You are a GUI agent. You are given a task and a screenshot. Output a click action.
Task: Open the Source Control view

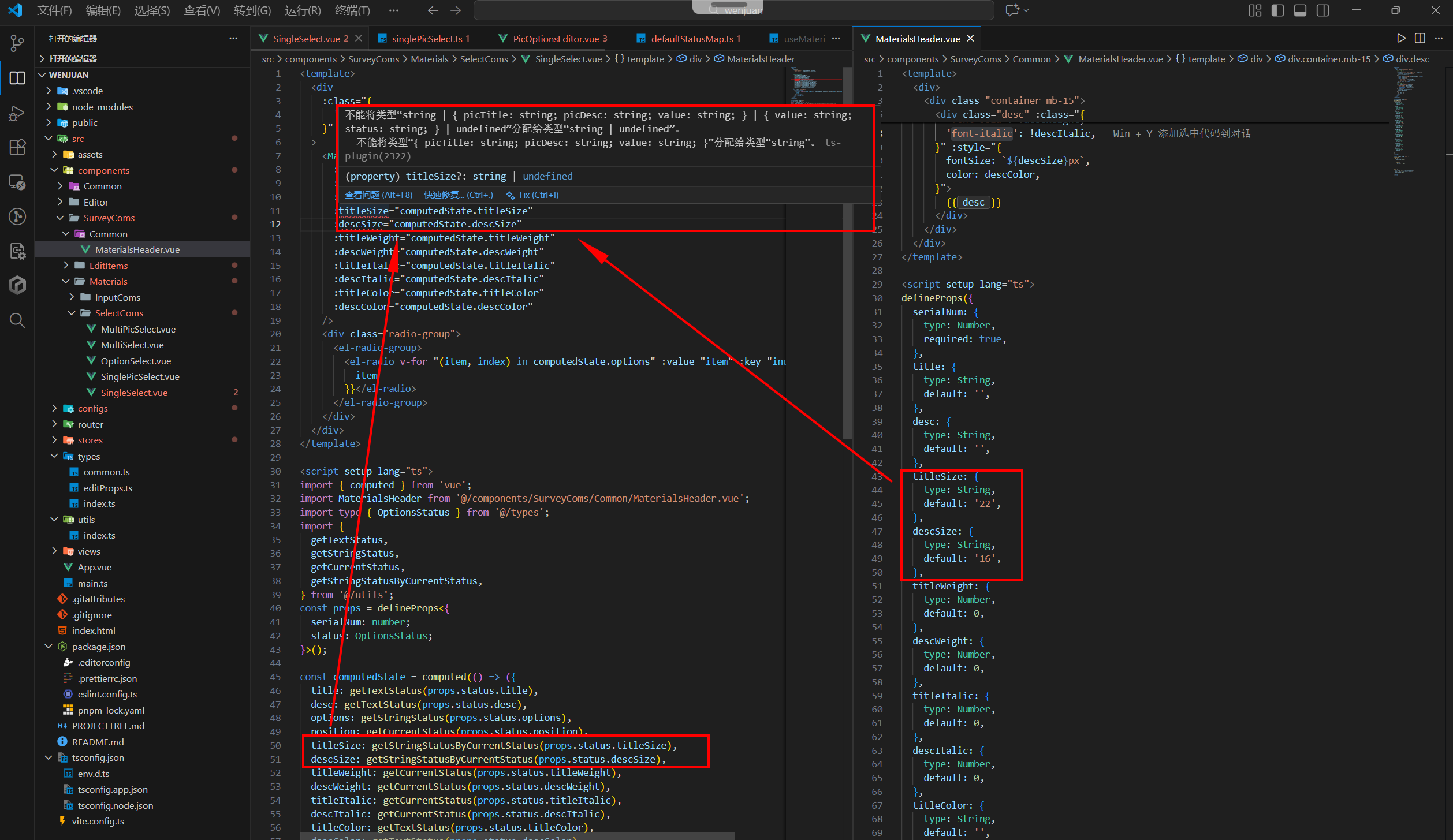[17, 43]
